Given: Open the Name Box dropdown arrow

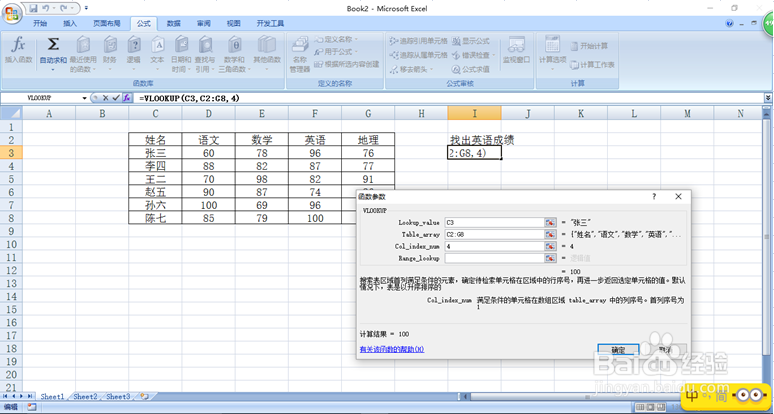Looking at the screenshot, I should click(84, 98).
